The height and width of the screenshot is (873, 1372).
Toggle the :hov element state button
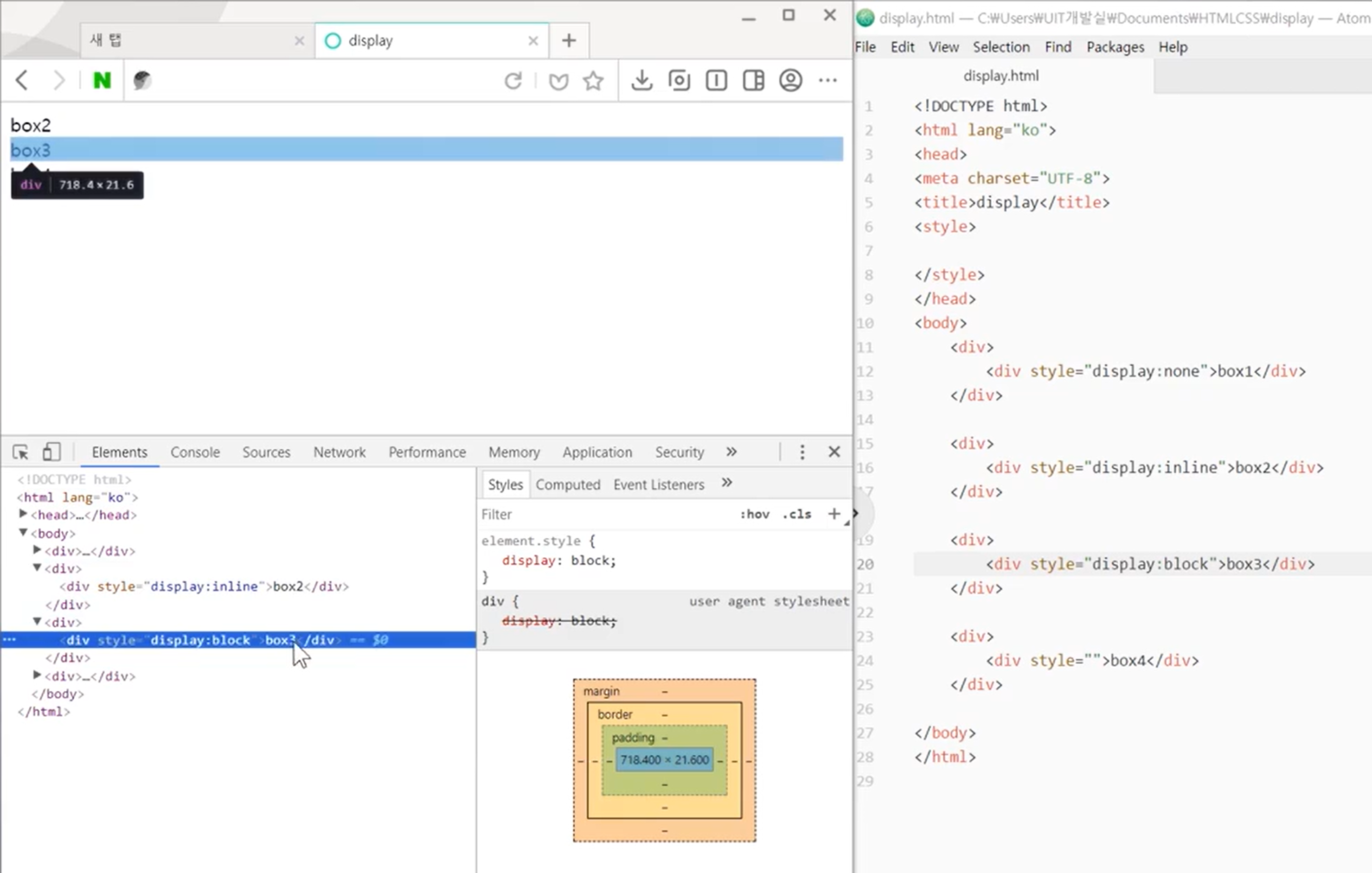pyautogui.click(x=754, y=514)
